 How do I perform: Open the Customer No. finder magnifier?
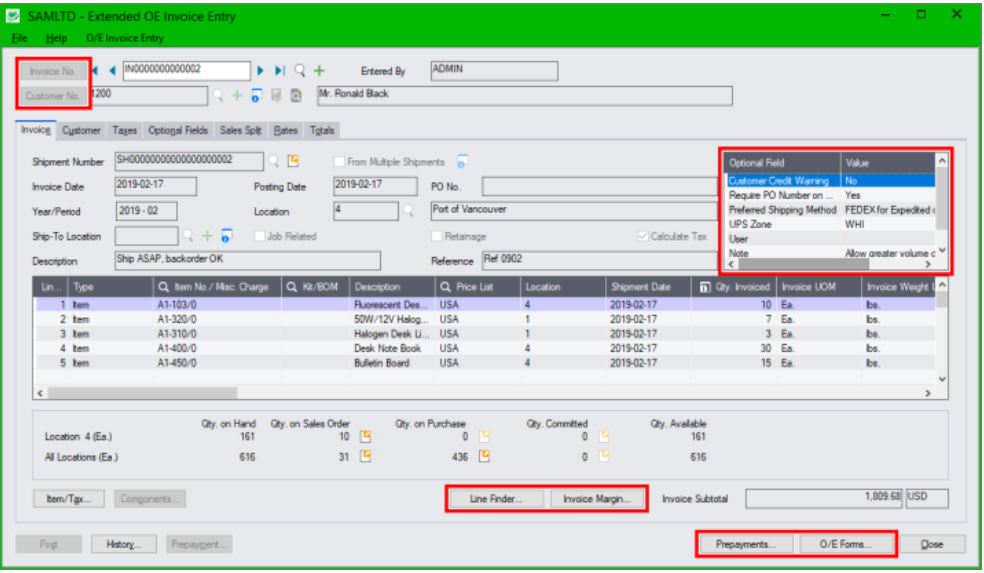(218, 95)
